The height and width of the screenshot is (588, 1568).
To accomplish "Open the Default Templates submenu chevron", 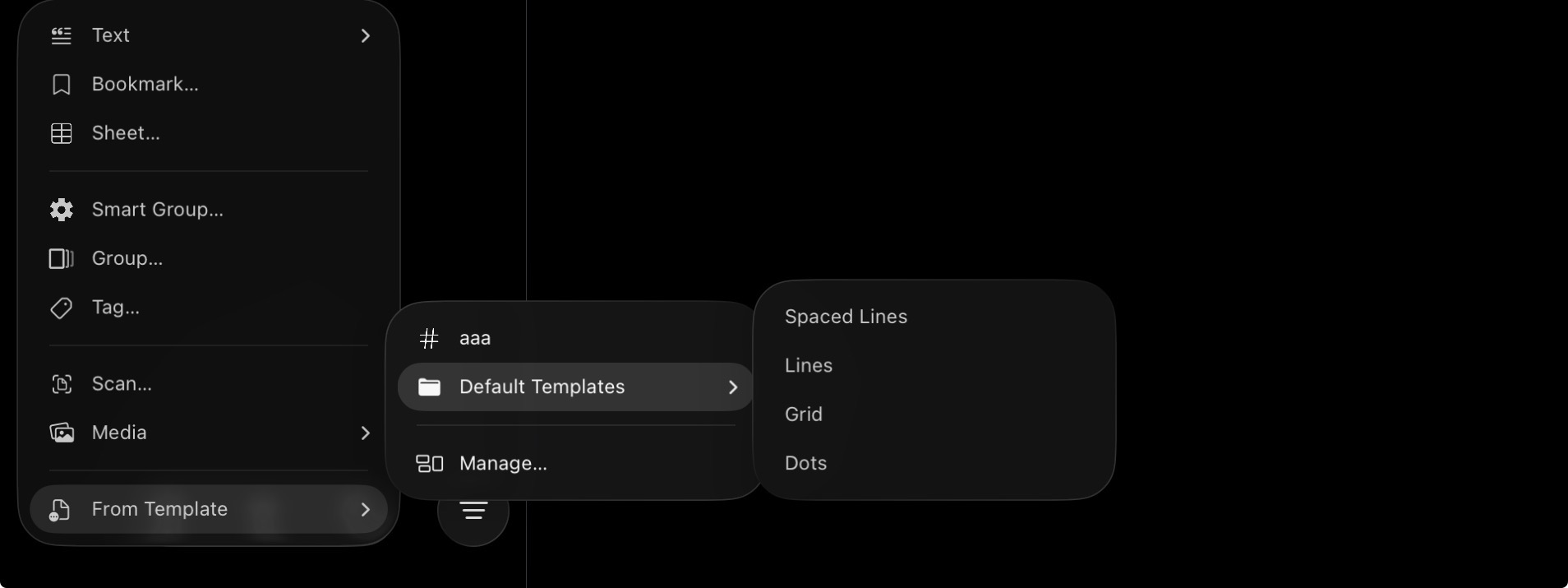I will 733,387.
